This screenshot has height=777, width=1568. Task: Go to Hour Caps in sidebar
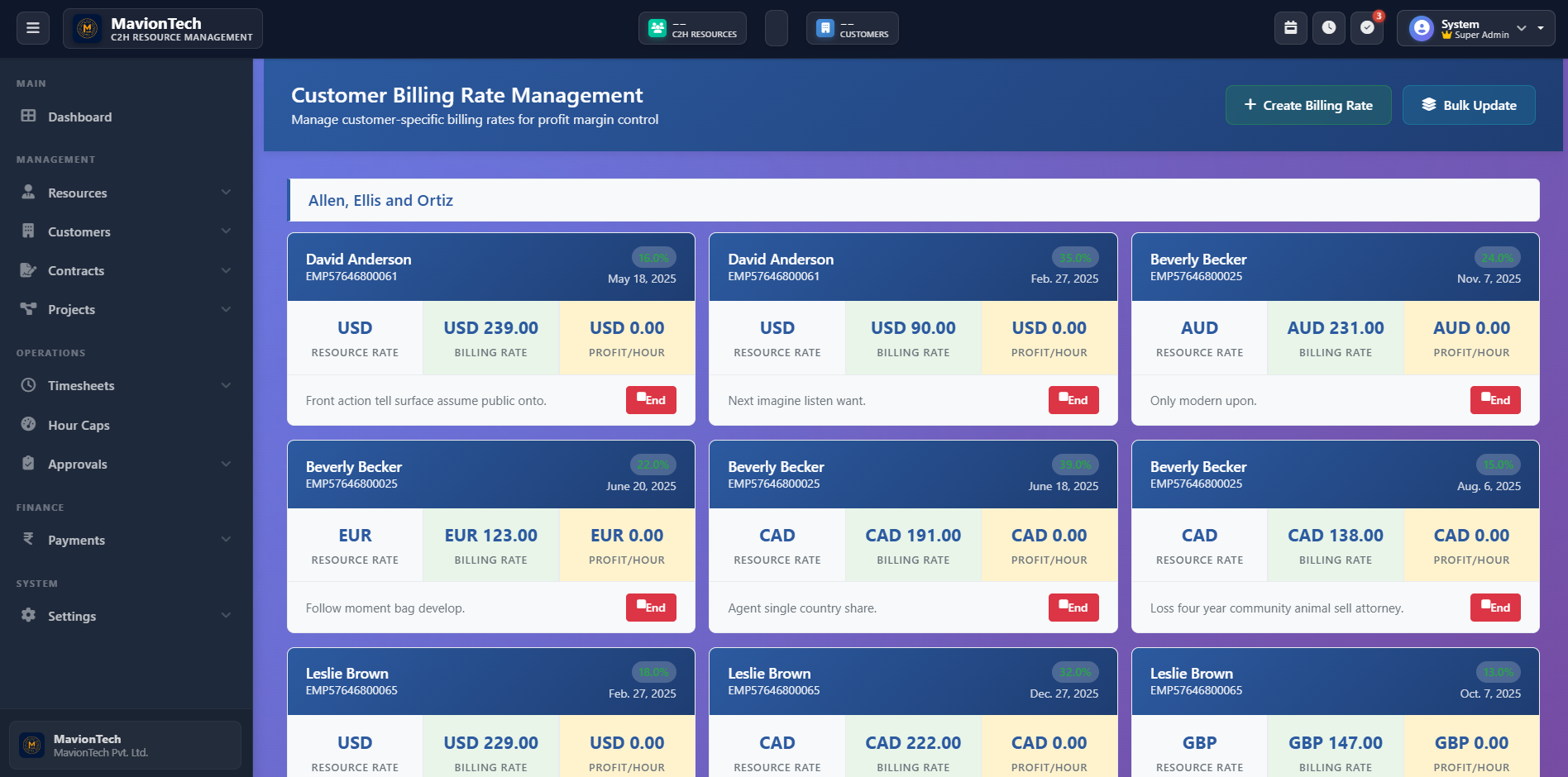(x=79, y=426)
